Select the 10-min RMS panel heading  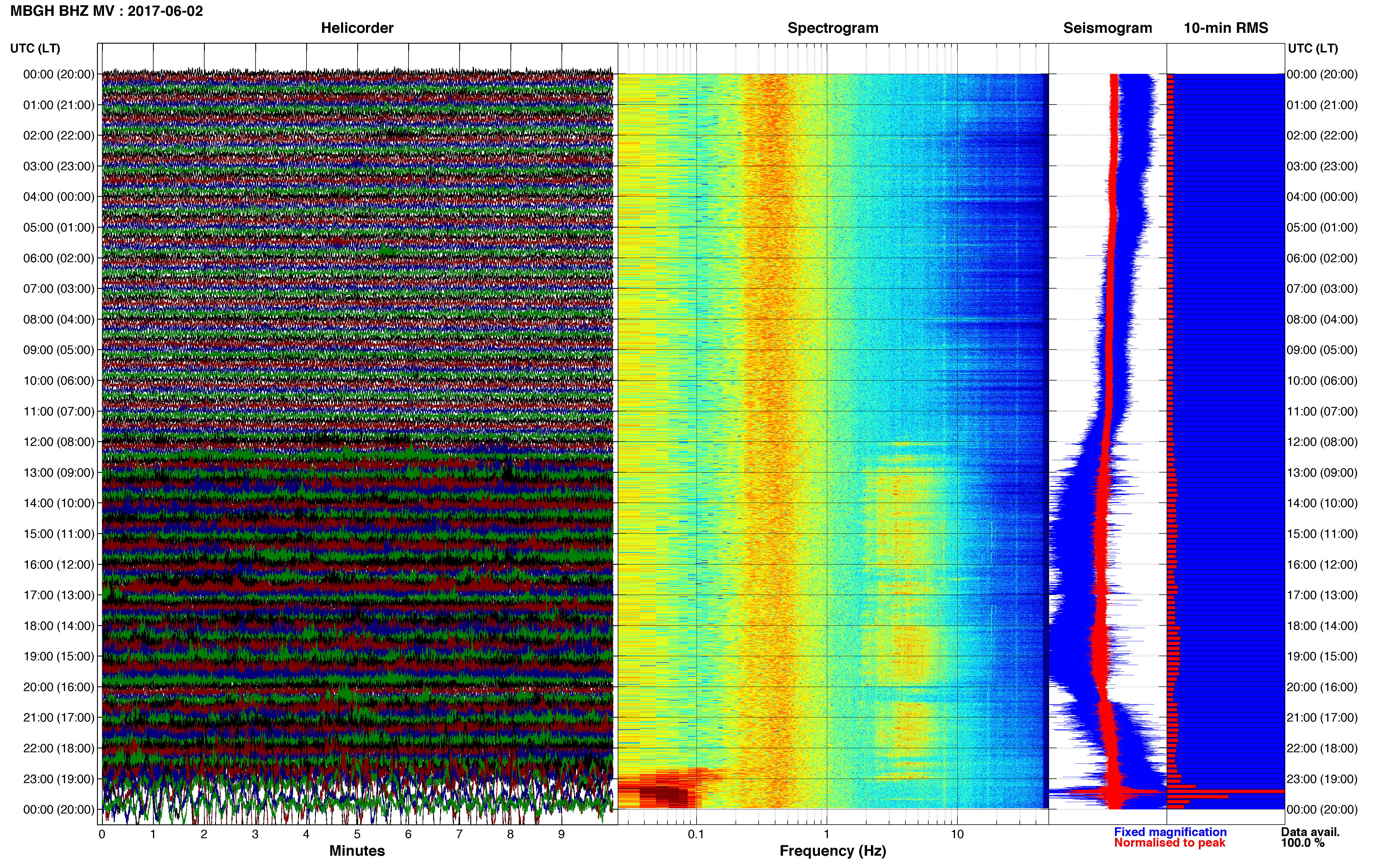[x=1226, y=28]
